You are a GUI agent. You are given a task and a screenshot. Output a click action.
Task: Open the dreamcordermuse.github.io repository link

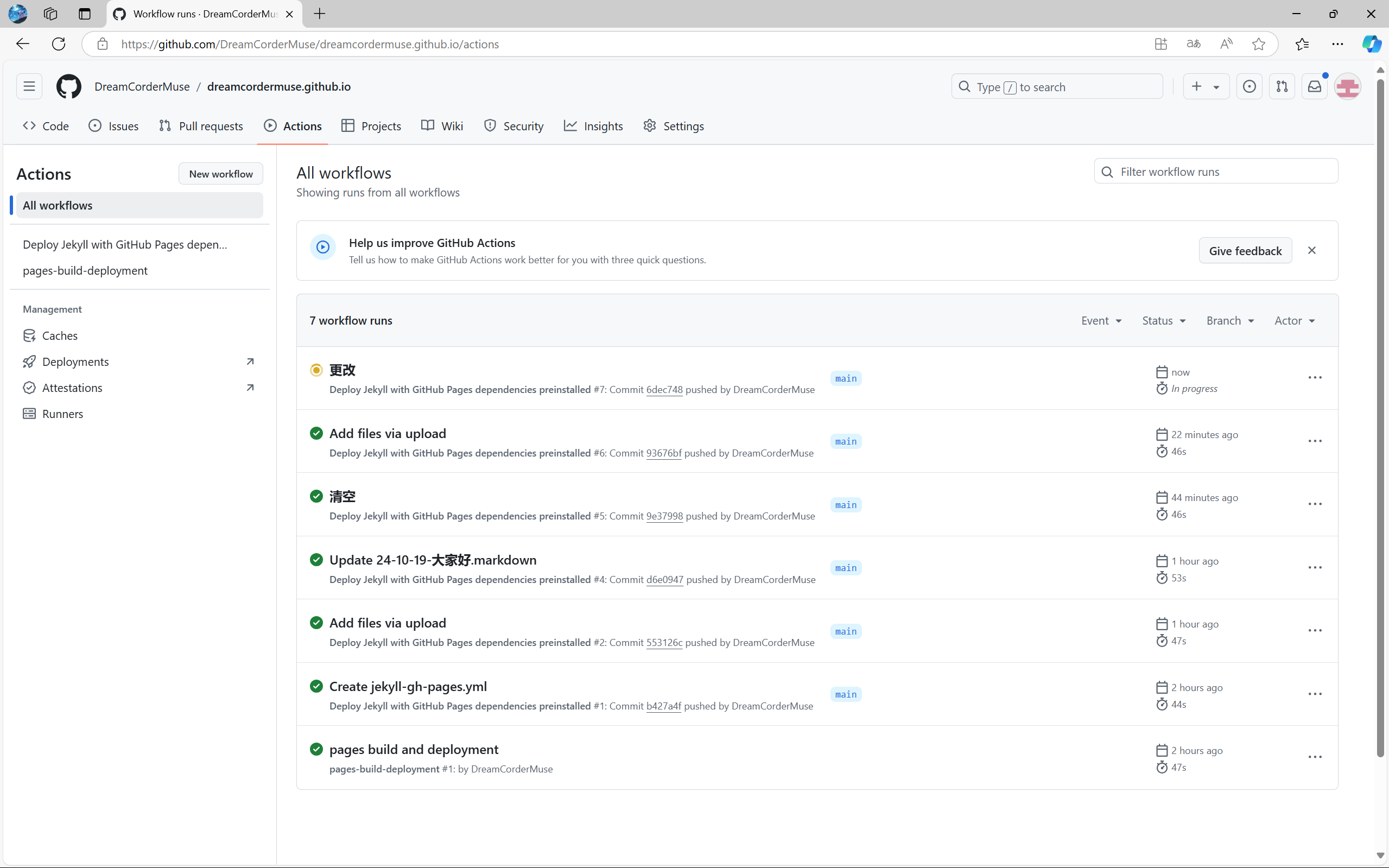279,87
